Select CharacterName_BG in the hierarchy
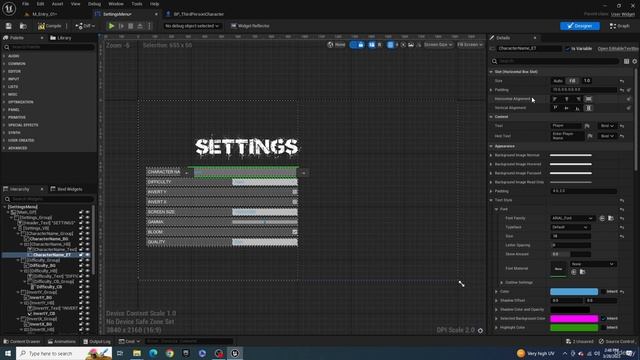This screenshot has width=640, height=360. [49, 239]
